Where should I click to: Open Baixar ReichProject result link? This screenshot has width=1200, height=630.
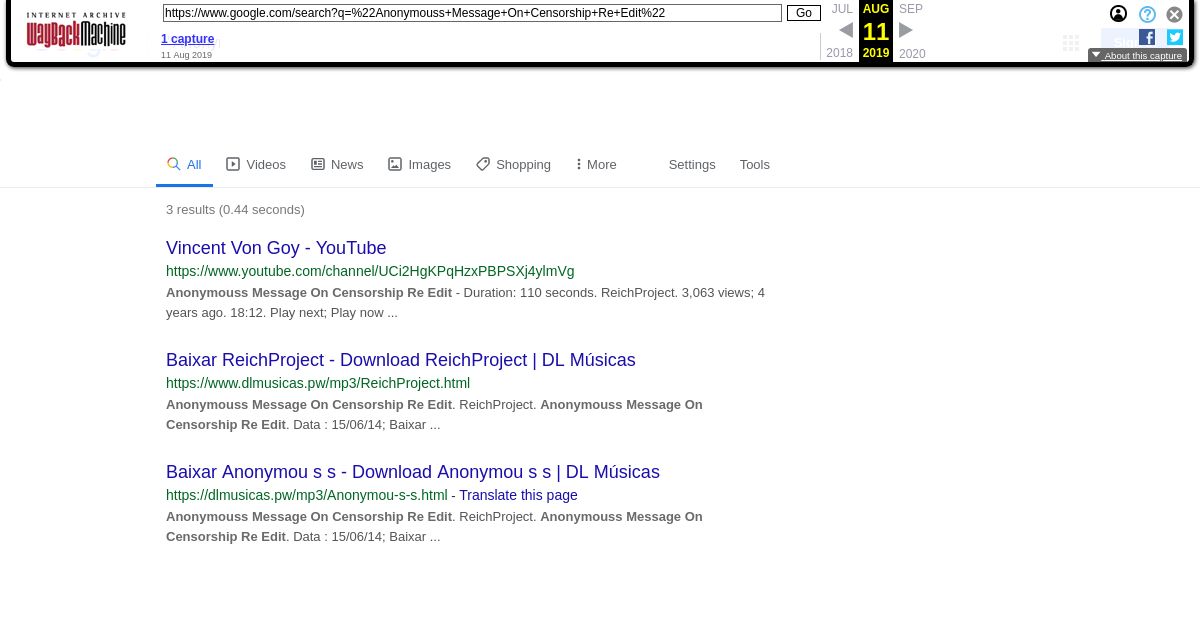pos(401,360)
